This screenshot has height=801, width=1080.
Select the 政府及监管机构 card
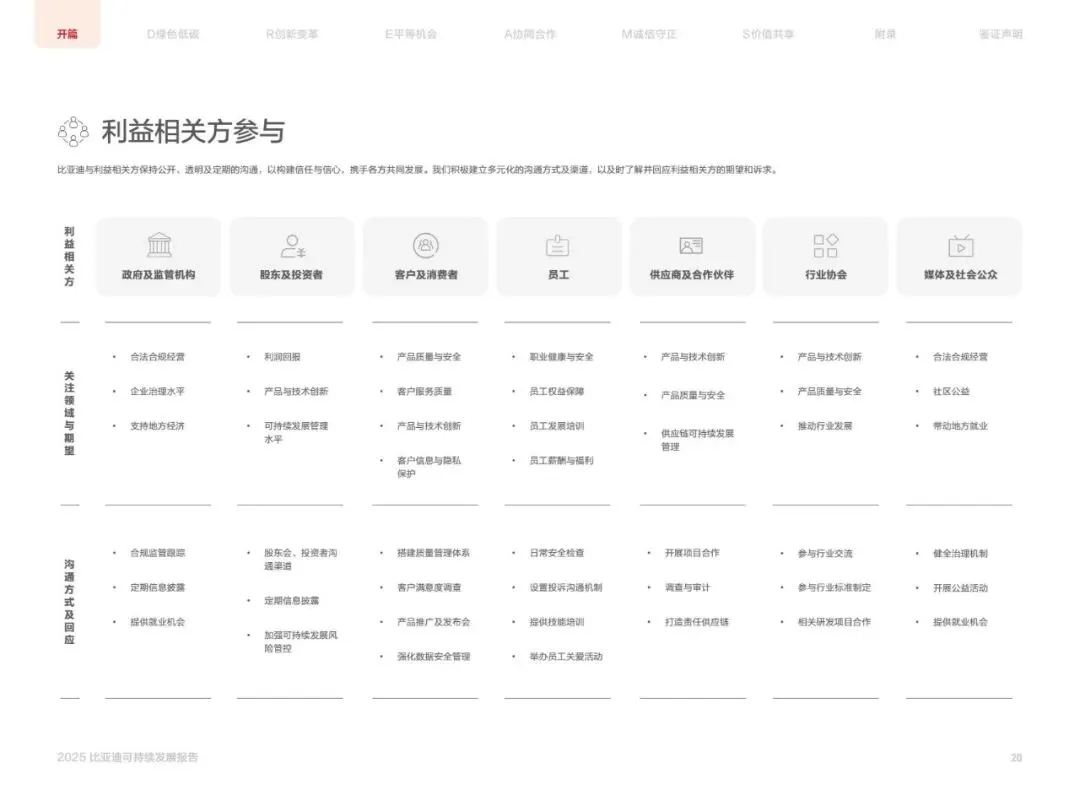[x=158, y=257]
